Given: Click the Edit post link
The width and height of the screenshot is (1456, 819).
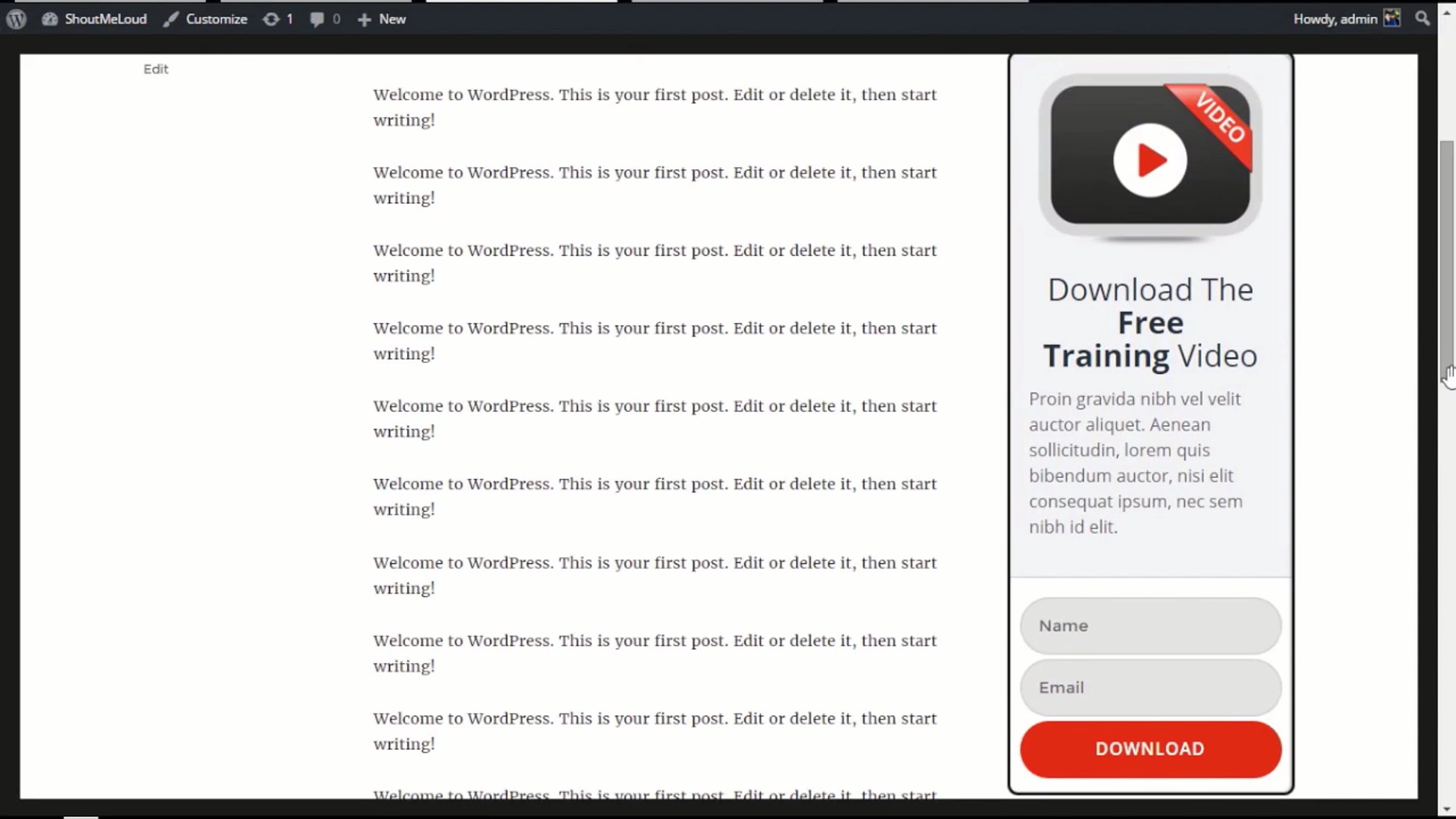Looking at the screenshot, I should (156, 69).
